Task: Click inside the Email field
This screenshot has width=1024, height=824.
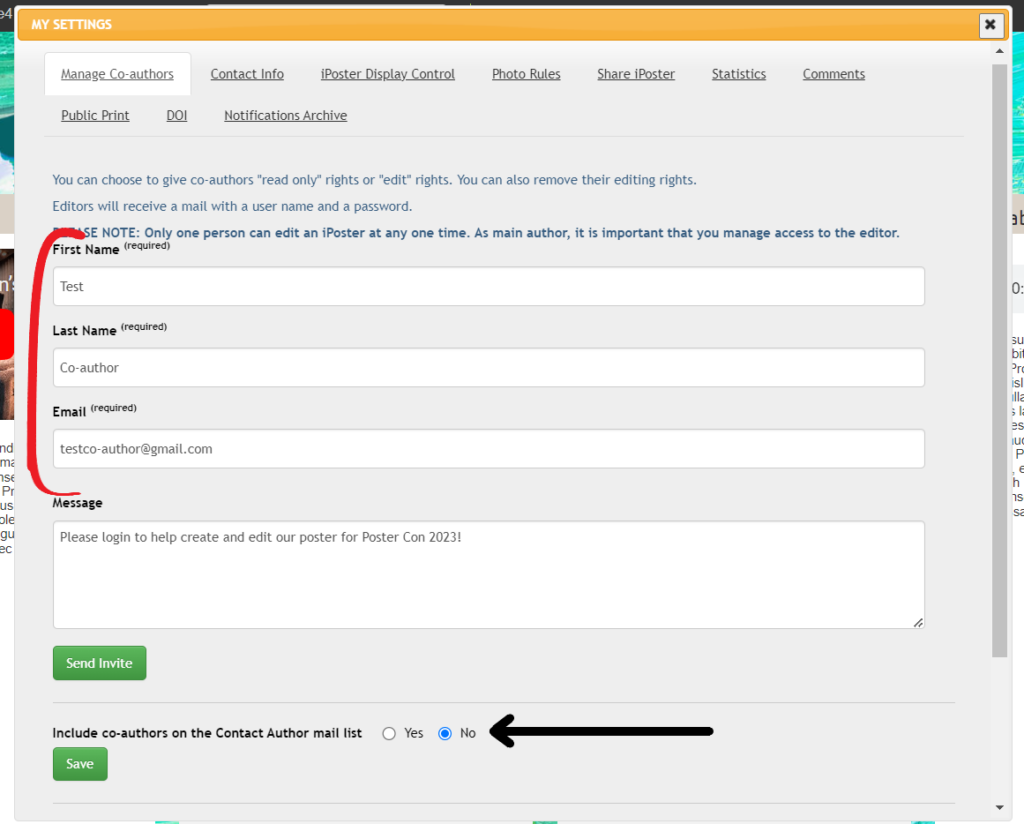Action: (488, 449)
